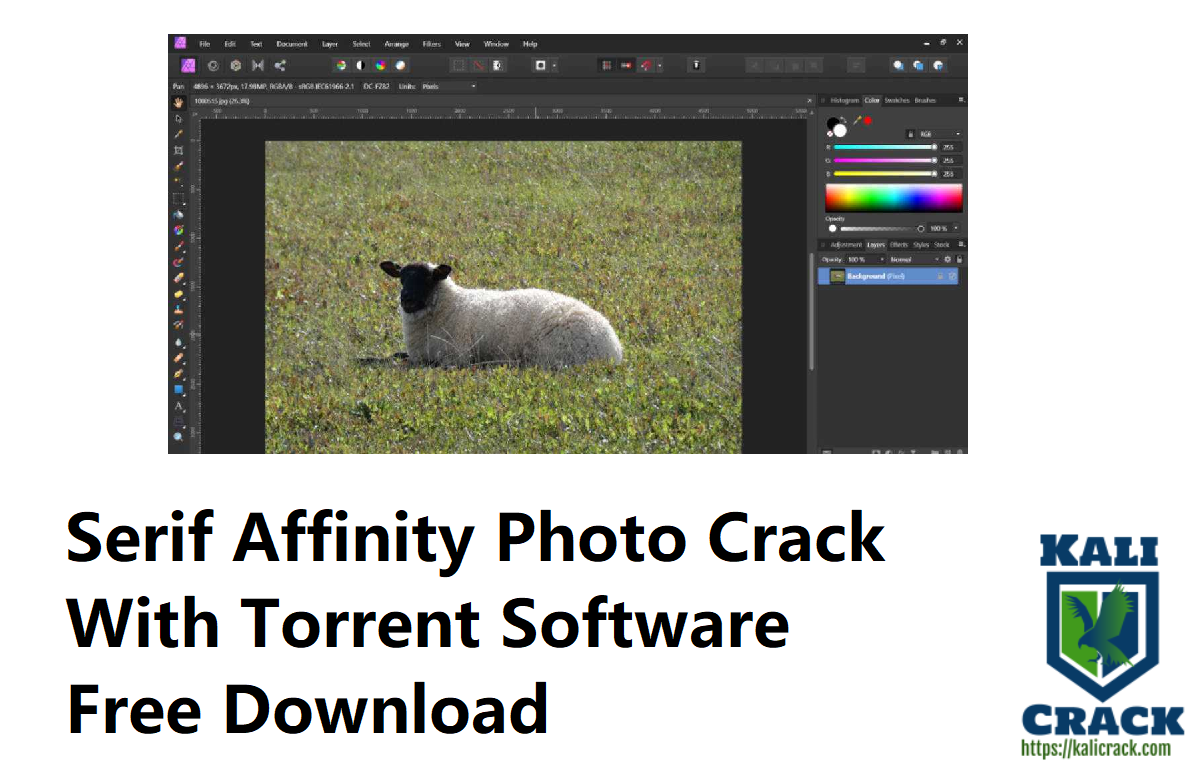Toggle the Quick Mask button
The image size is (1200, 765).
540,66
